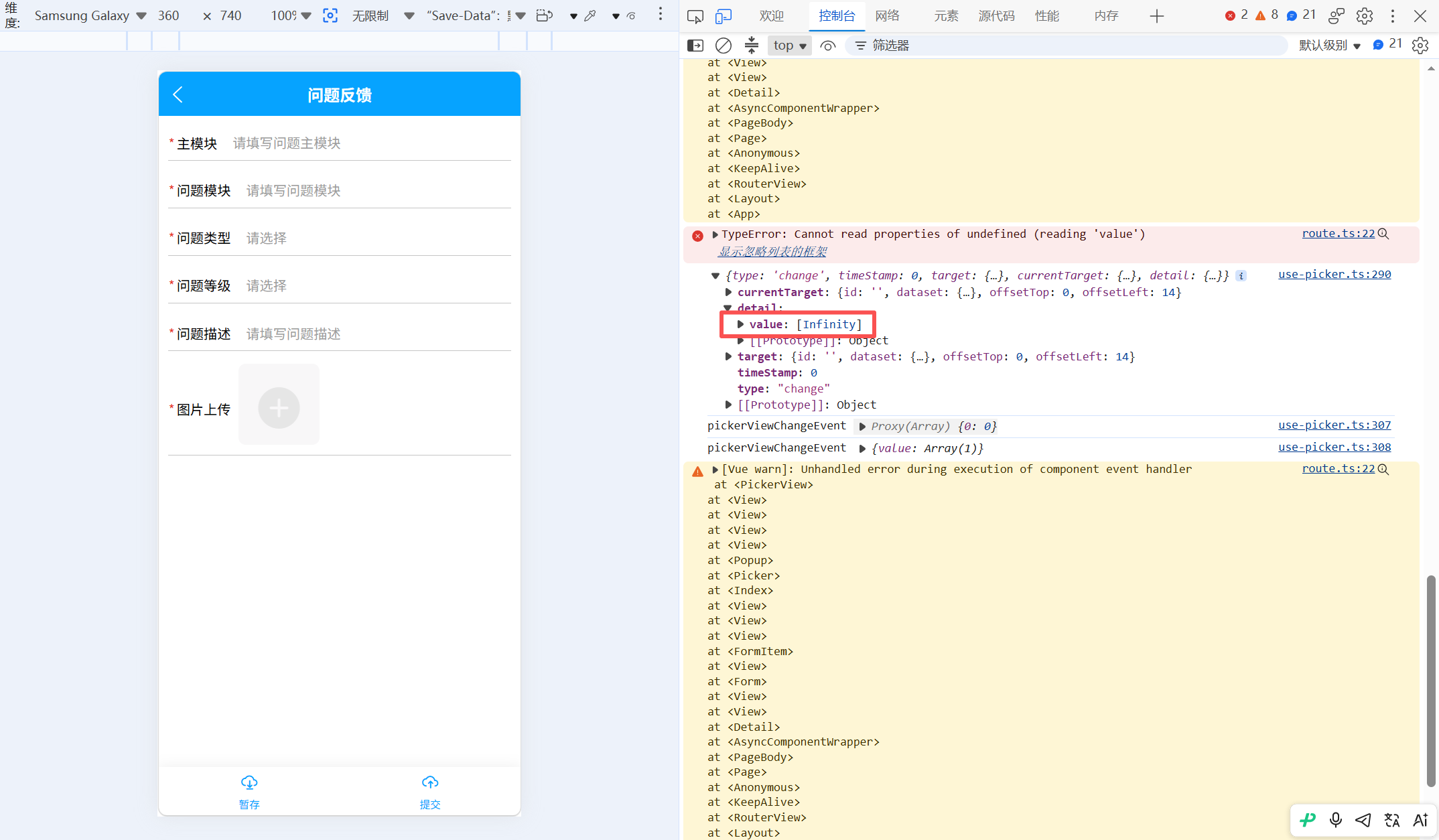This screenshot has height=840, width=1439.
Task: Open the 默认级别 log level dropdown
Action: tap(1330, 46)
